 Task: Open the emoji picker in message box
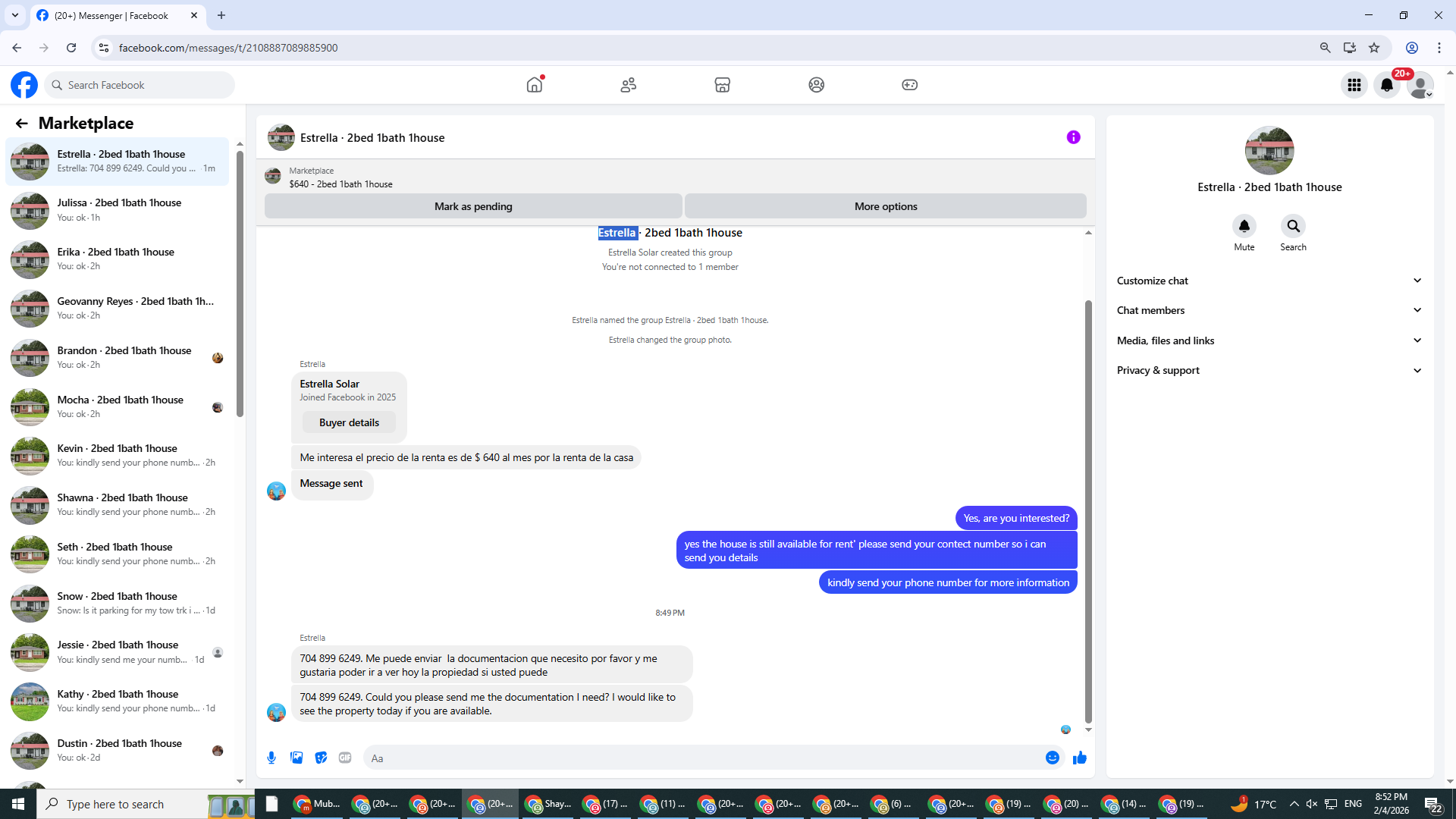[x=1052, y=758]
